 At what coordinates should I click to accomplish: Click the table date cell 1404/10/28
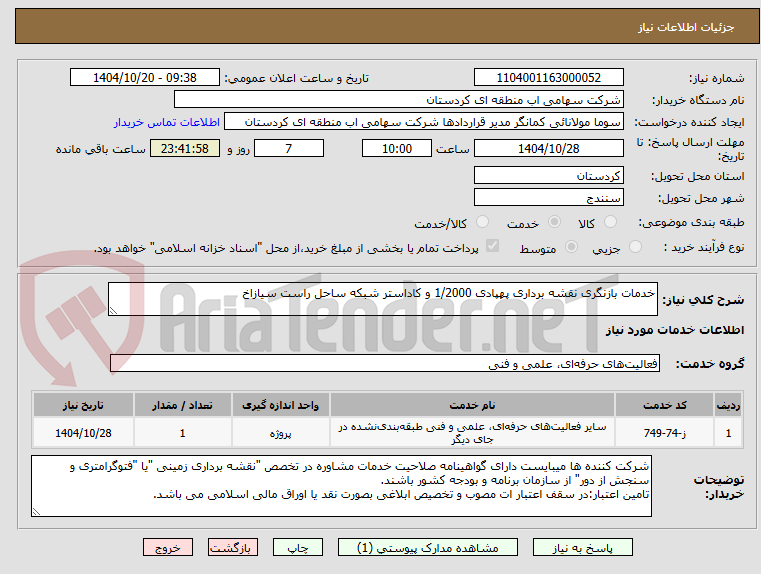[83, 433]
